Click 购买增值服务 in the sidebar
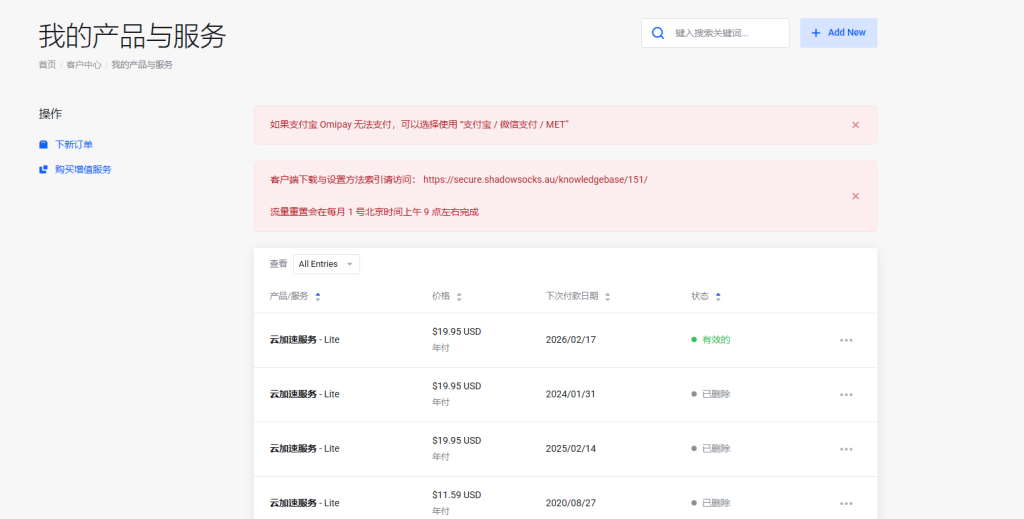 (x=83, y=170)
